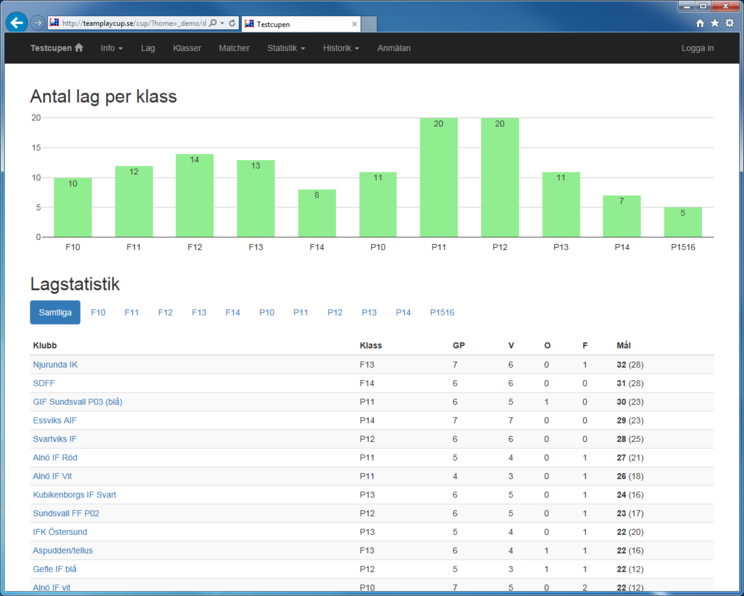The width and height of the screenshot is (744, 596).
Task: Open the Njurunda IK club link
Action: 55,365
